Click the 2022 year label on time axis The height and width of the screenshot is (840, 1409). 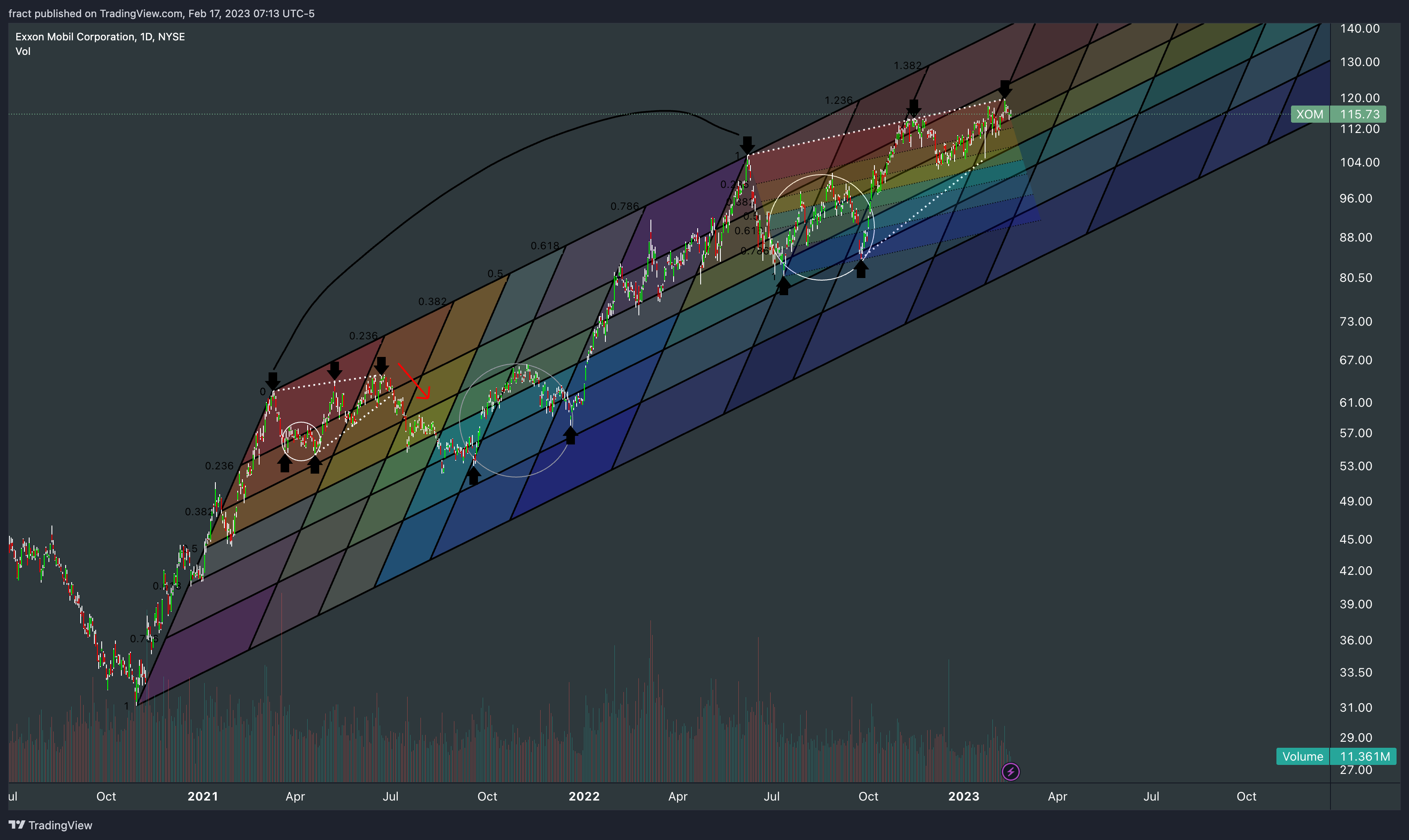coord(584,796)
